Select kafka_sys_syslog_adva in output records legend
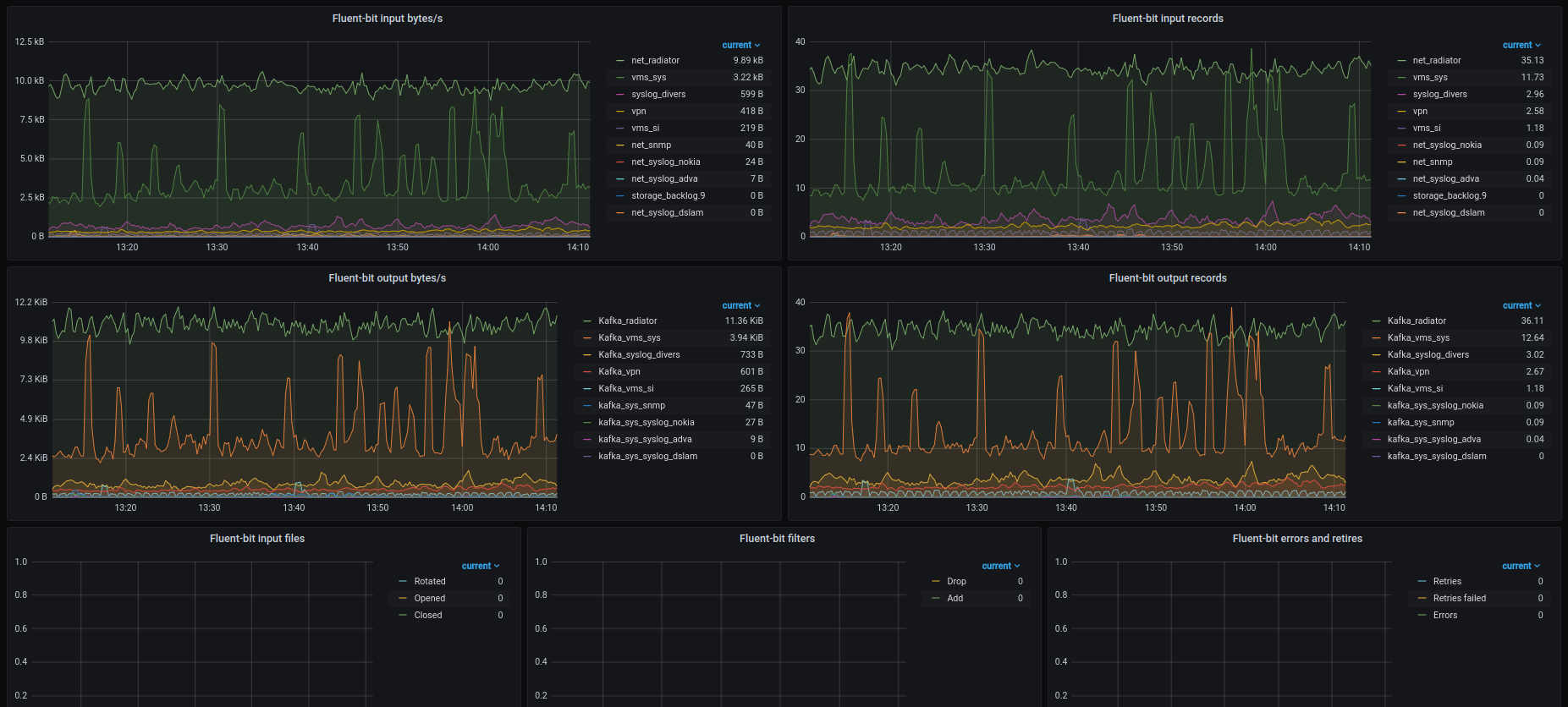 coord(1433,440)
